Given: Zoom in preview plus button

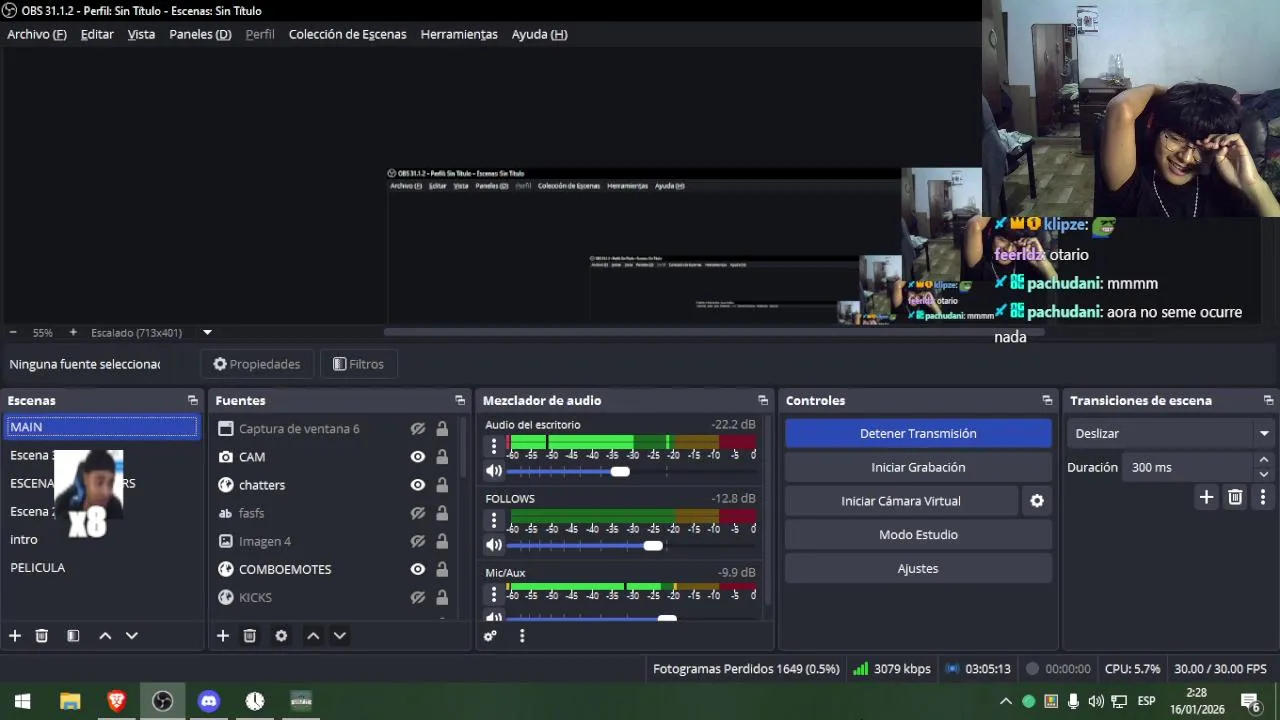Looking at the screenshot, I should pyautogui.click(x=73, y=332).
